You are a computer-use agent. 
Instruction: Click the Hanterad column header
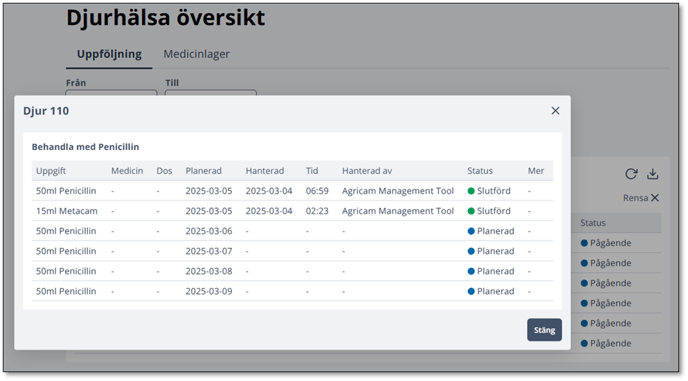265,171
